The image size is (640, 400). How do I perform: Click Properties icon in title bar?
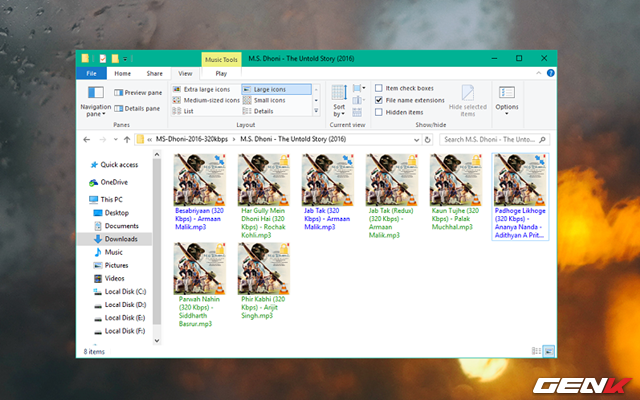click(x=103, y=59)
